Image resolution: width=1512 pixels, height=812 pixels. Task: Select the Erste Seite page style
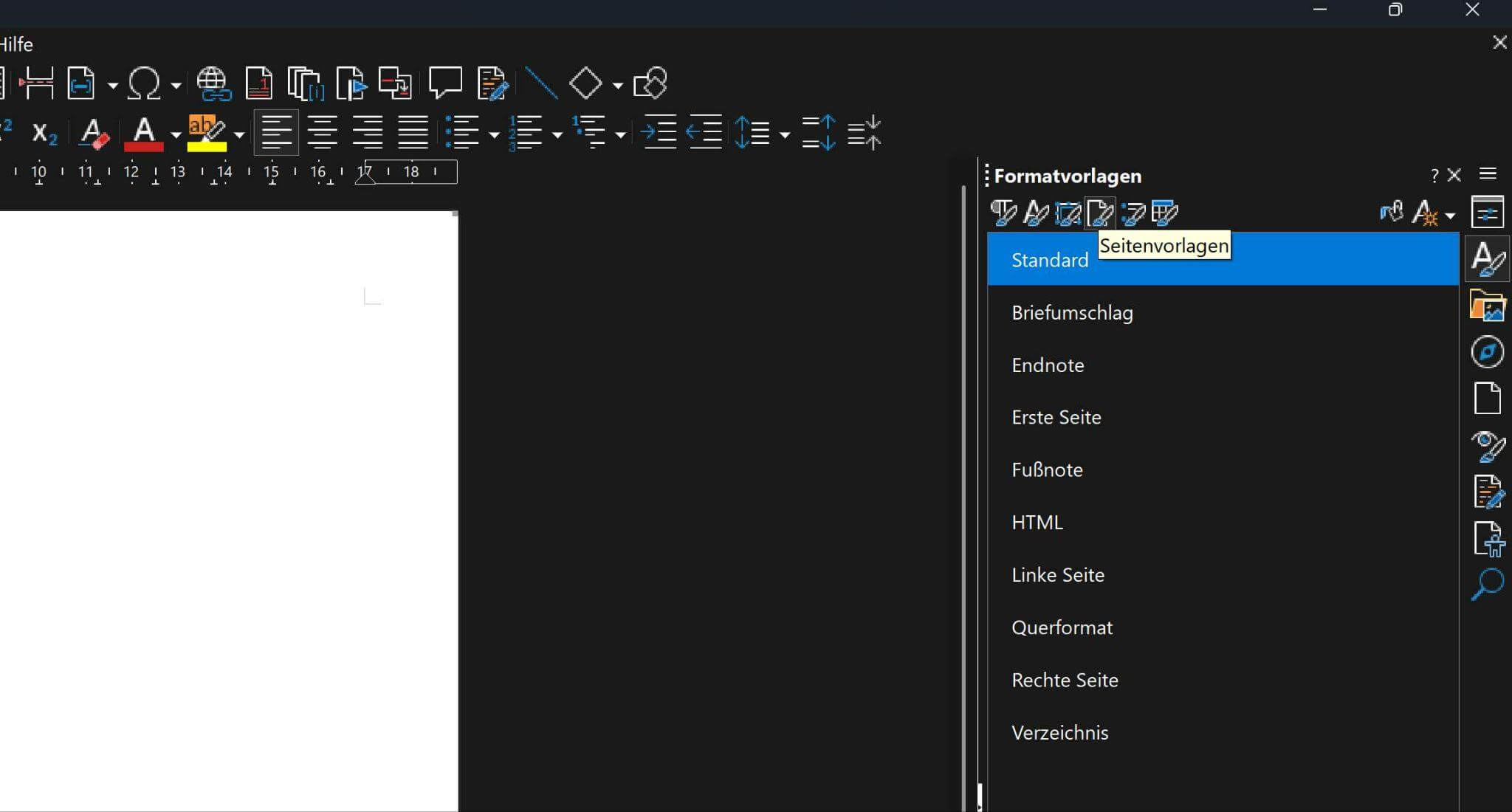1056,417
